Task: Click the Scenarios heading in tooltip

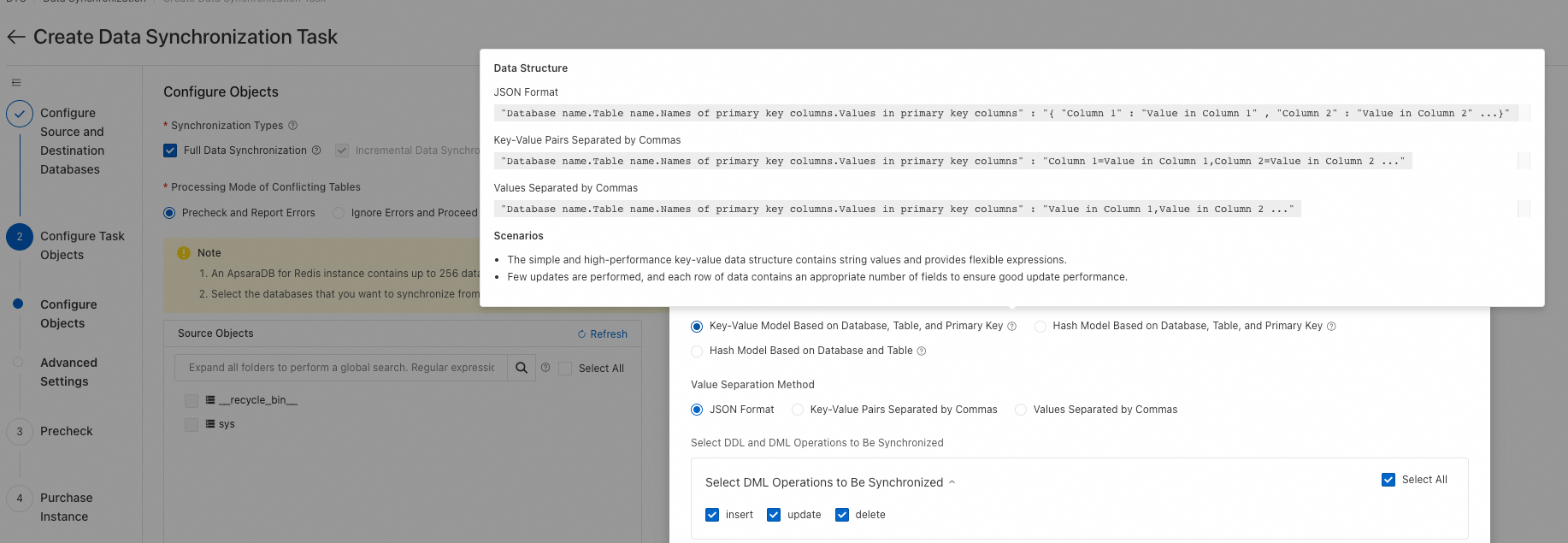Action: tap(519, 236)
